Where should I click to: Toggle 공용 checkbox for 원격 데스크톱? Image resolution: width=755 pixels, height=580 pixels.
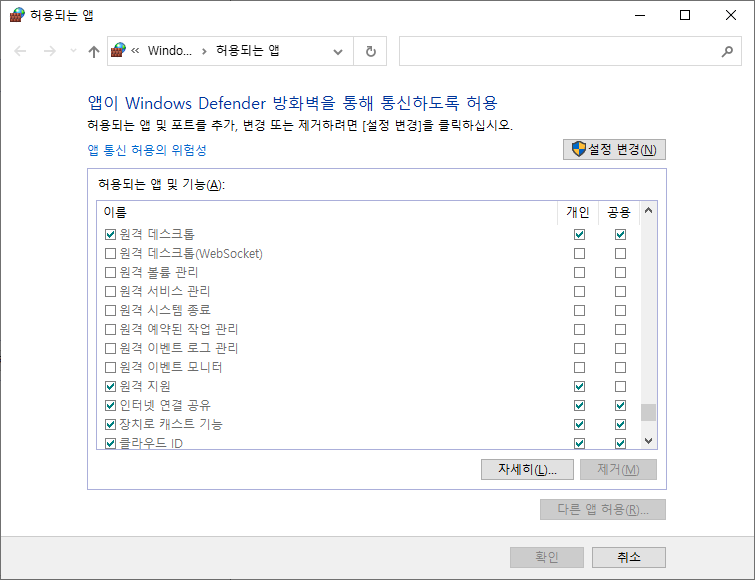point(620,234)
